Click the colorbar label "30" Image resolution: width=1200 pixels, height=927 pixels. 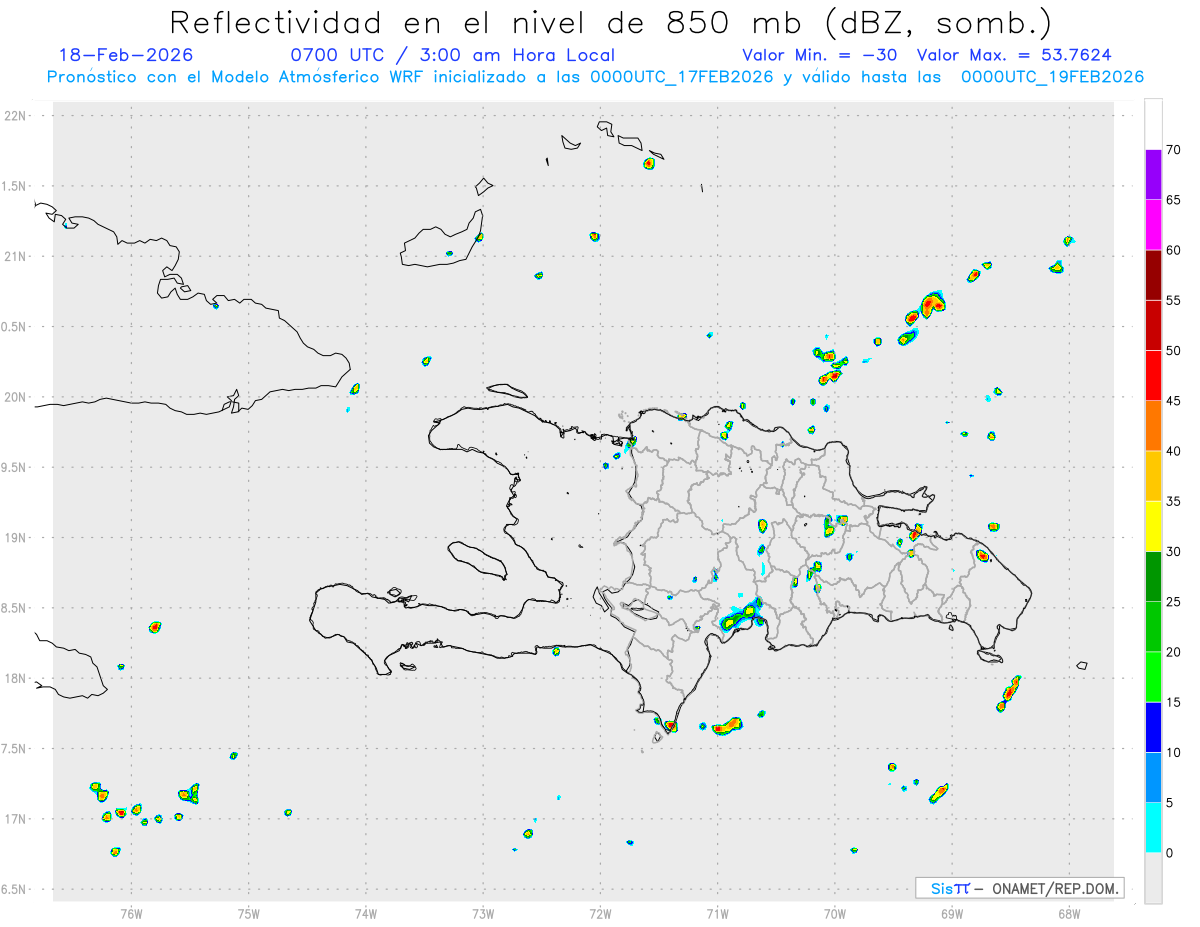tap(1173, 551)
